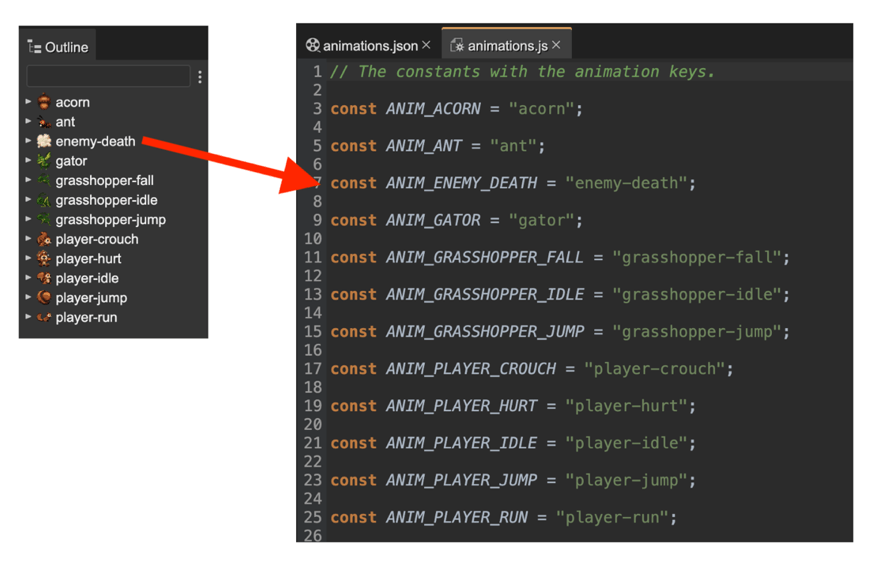873x562 pixels.
Task: Click the enemy-death sprite icon
Action: pyautogui.click(x=44, y=141)
